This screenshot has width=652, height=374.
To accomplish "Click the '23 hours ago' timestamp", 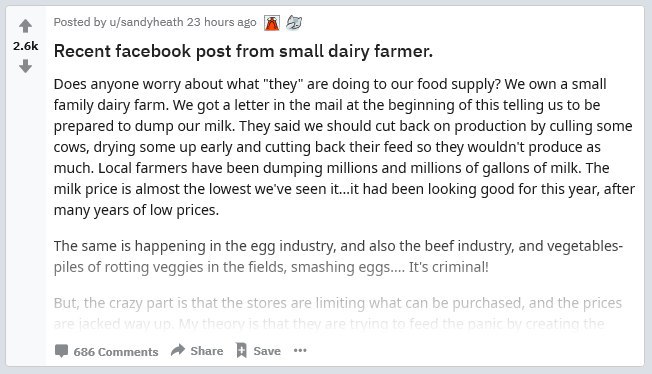I will 221,22.
